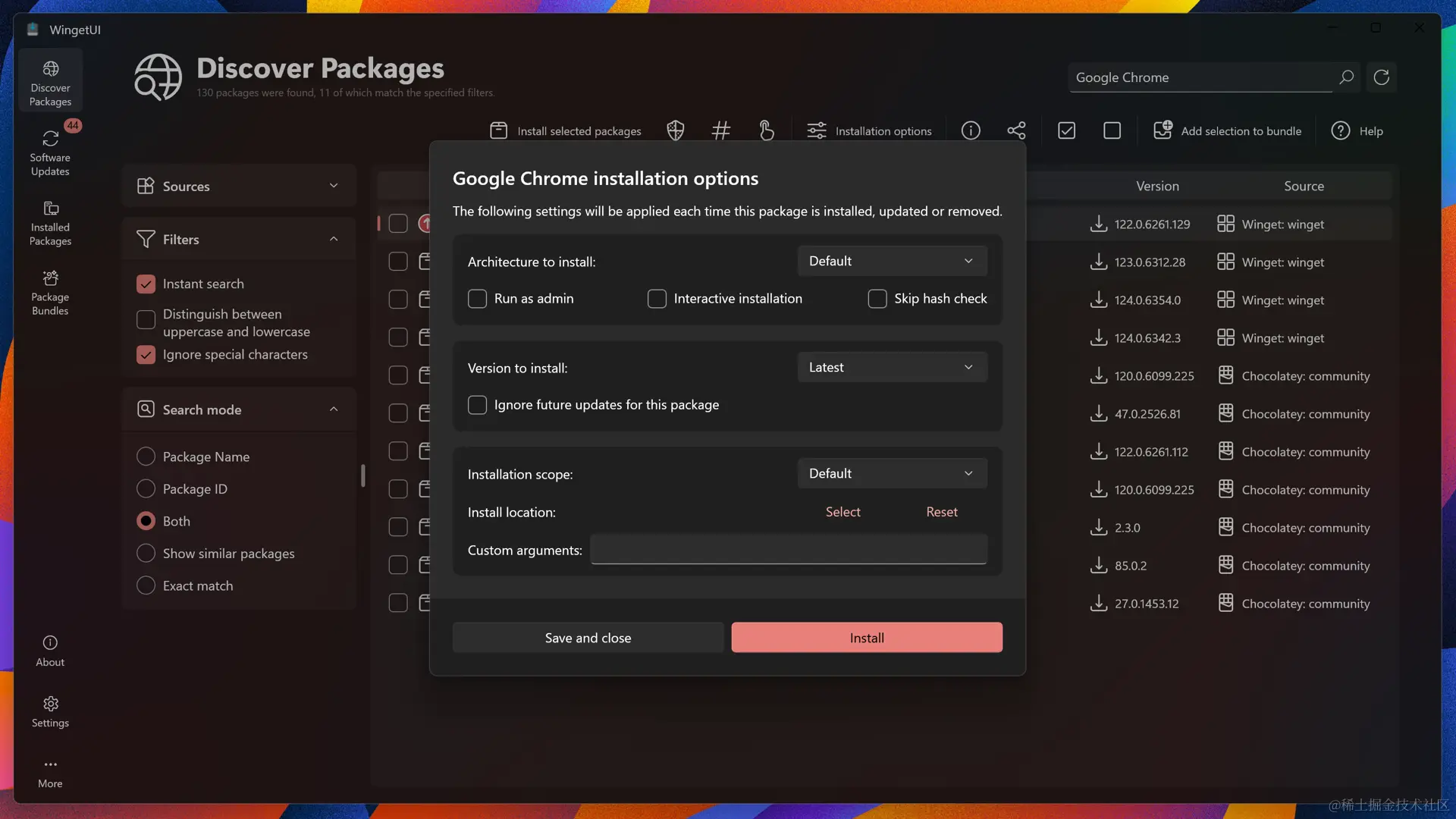Viewport: 1456px width, 819px height.
Task: Expand the Sources panel
Action: (239, 186)
